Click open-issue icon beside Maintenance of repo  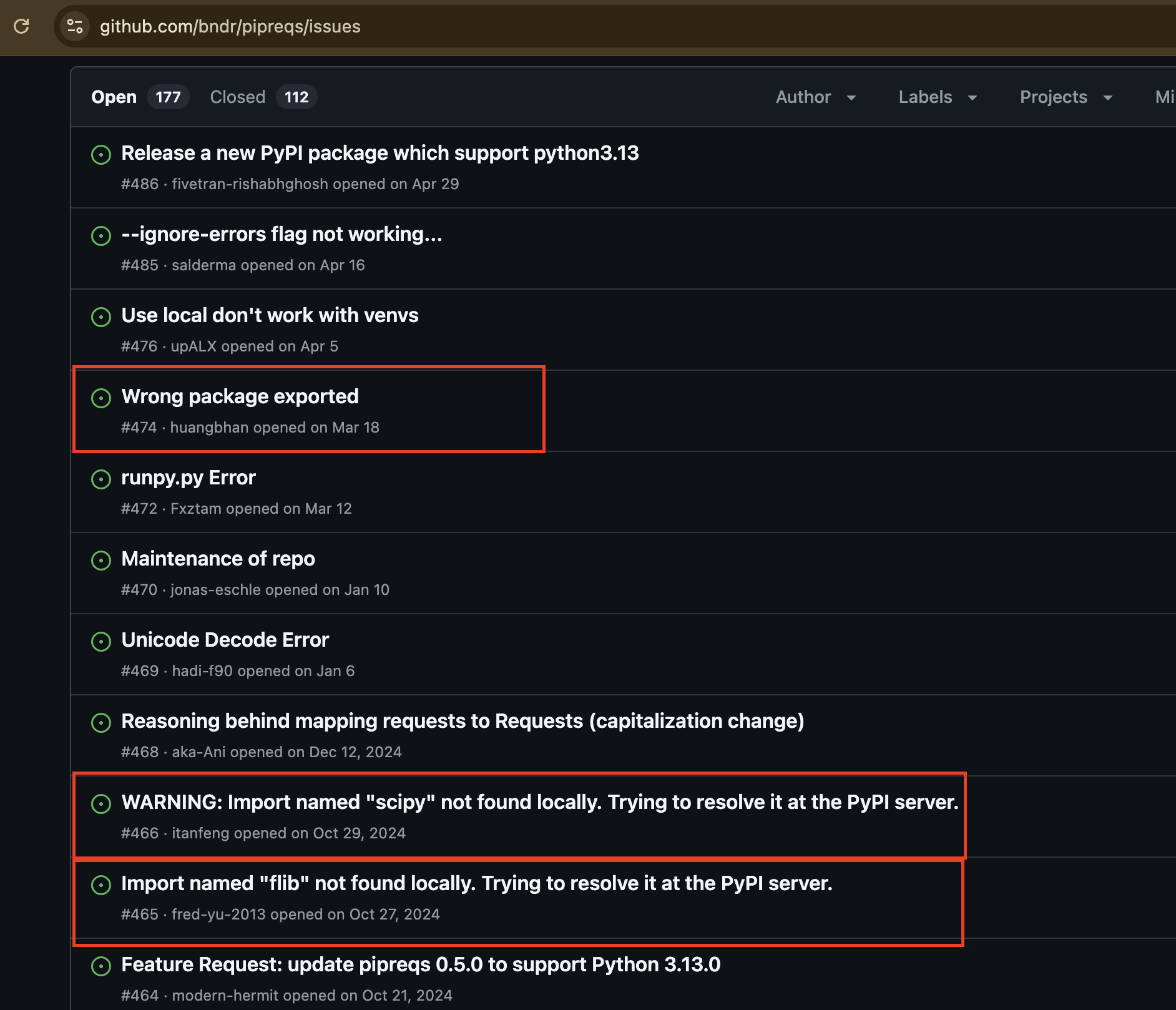[x=101, y=560]
